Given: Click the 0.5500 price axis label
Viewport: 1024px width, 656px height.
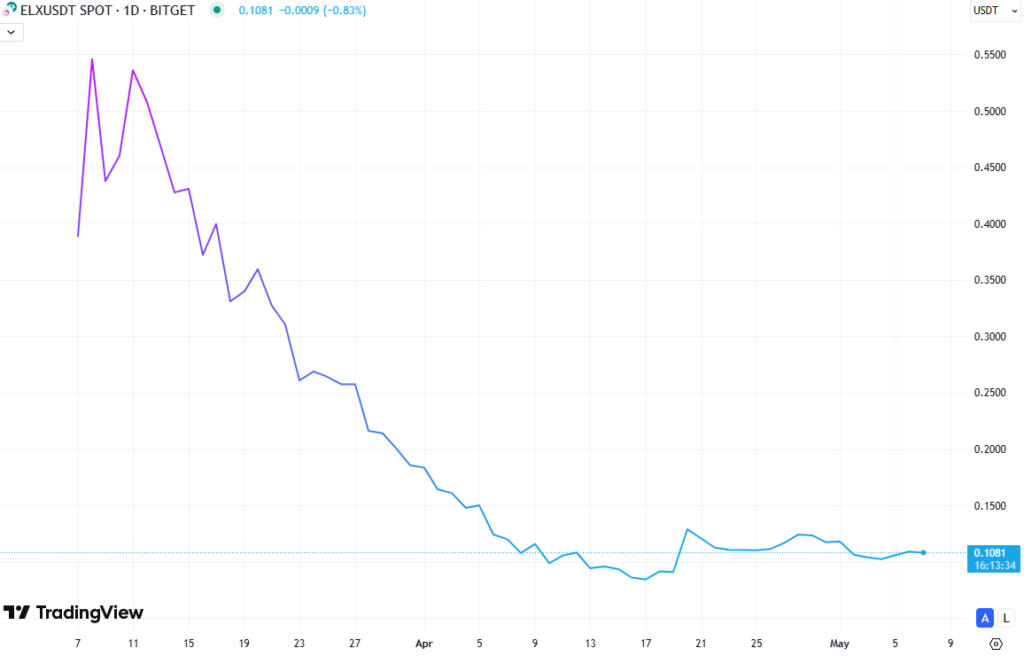Looking at the screenshot, I should (989, 55).
